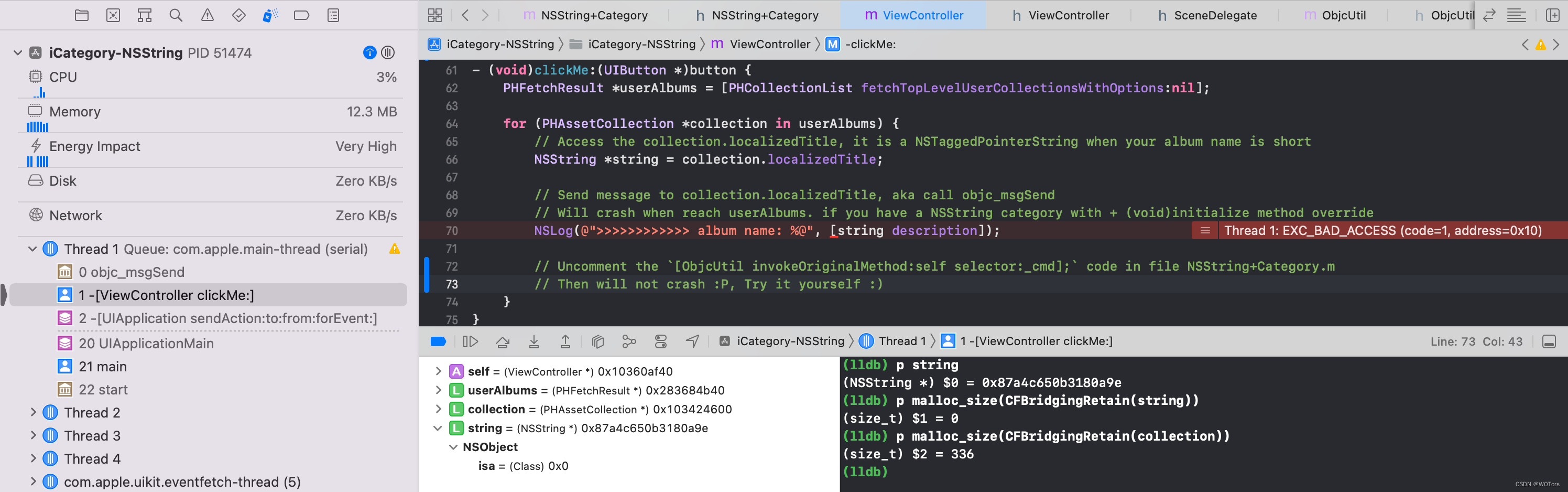
Task: Toggle the console pane visibility button
Action: (1549, 341)
